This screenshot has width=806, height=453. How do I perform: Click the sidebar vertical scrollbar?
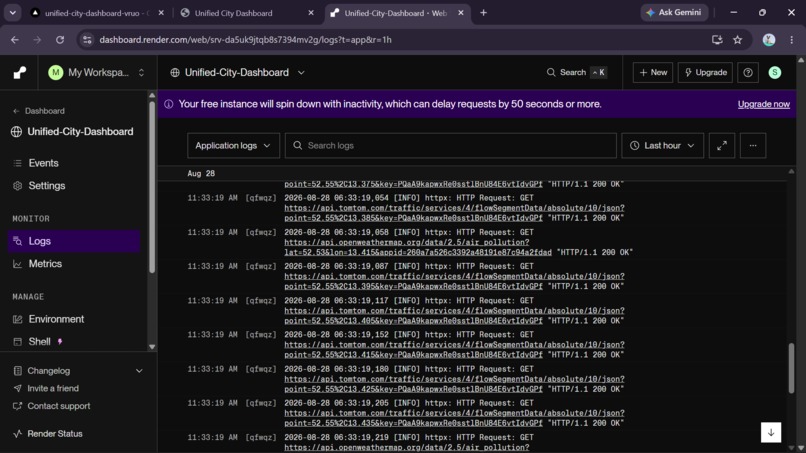point(152,188)
